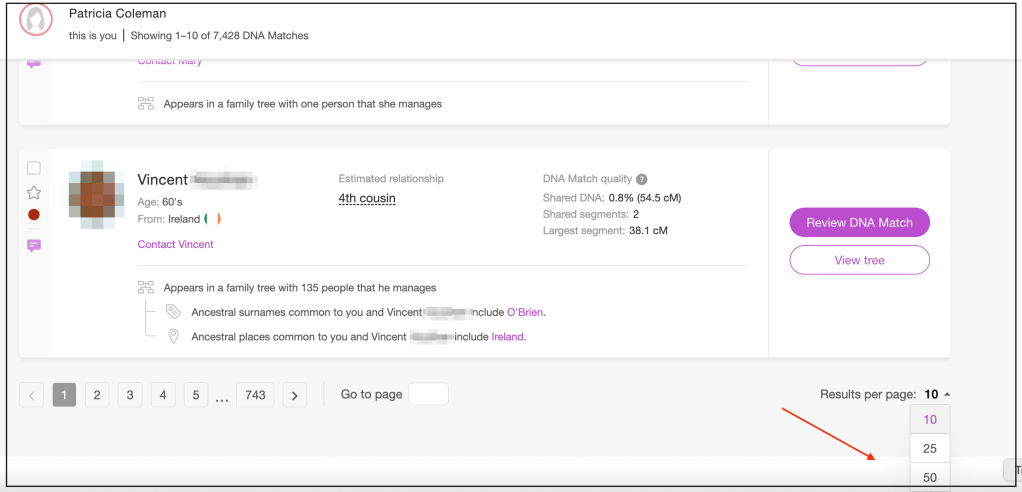Screen dimensions: 1022x492
Task: Open the Contact Vincent link
Action: coord(175,244)
